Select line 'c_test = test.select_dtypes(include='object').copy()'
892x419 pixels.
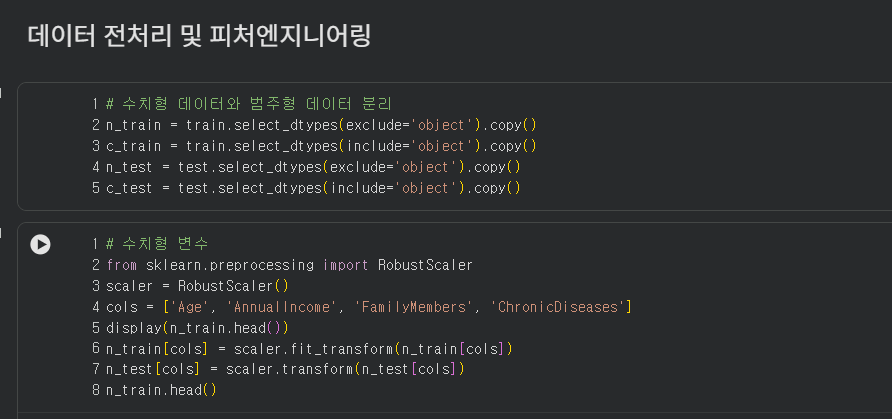[x=313, y=188]
